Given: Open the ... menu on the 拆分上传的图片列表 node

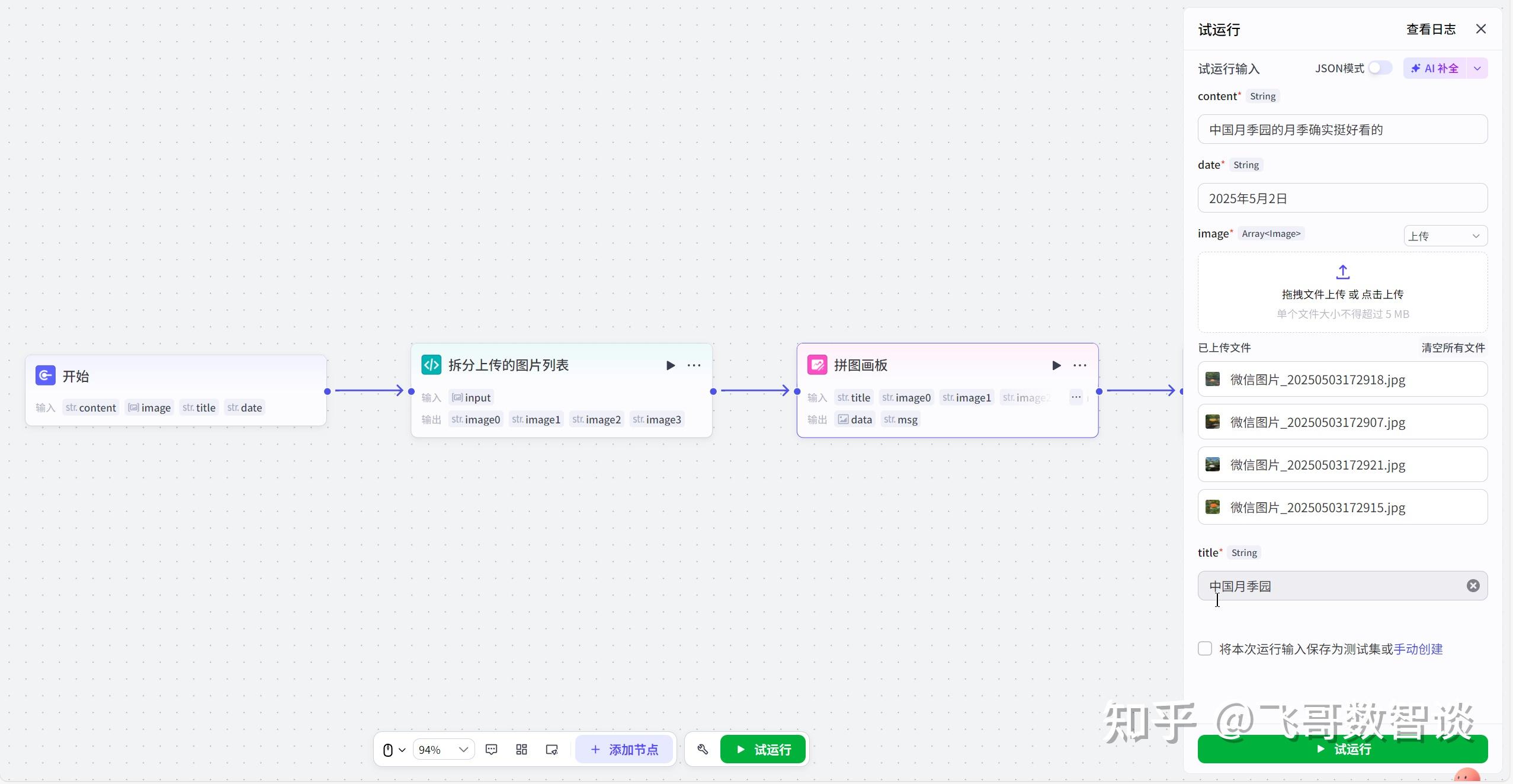Looking at the screenshot, I should 694,365.
